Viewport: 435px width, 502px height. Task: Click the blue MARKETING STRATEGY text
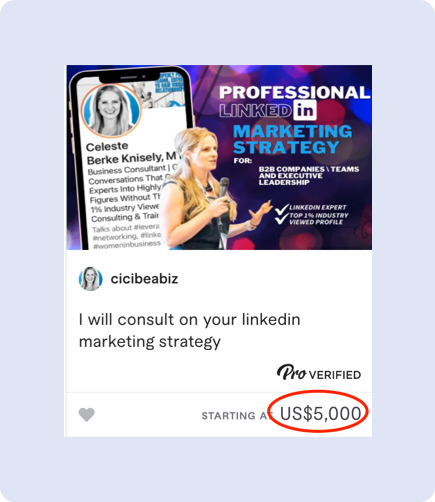coord(292,139)
